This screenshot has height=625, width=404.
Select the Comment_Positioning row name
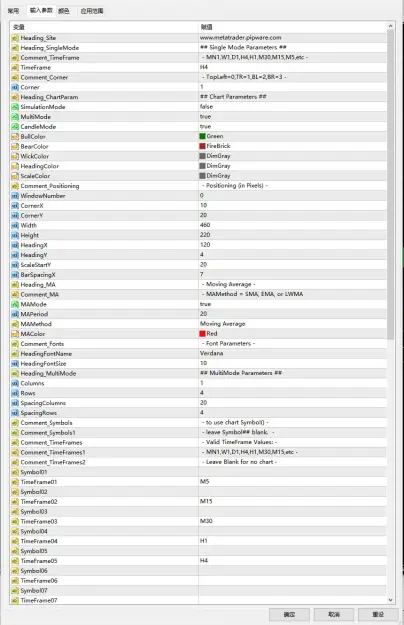pos(50,186)
